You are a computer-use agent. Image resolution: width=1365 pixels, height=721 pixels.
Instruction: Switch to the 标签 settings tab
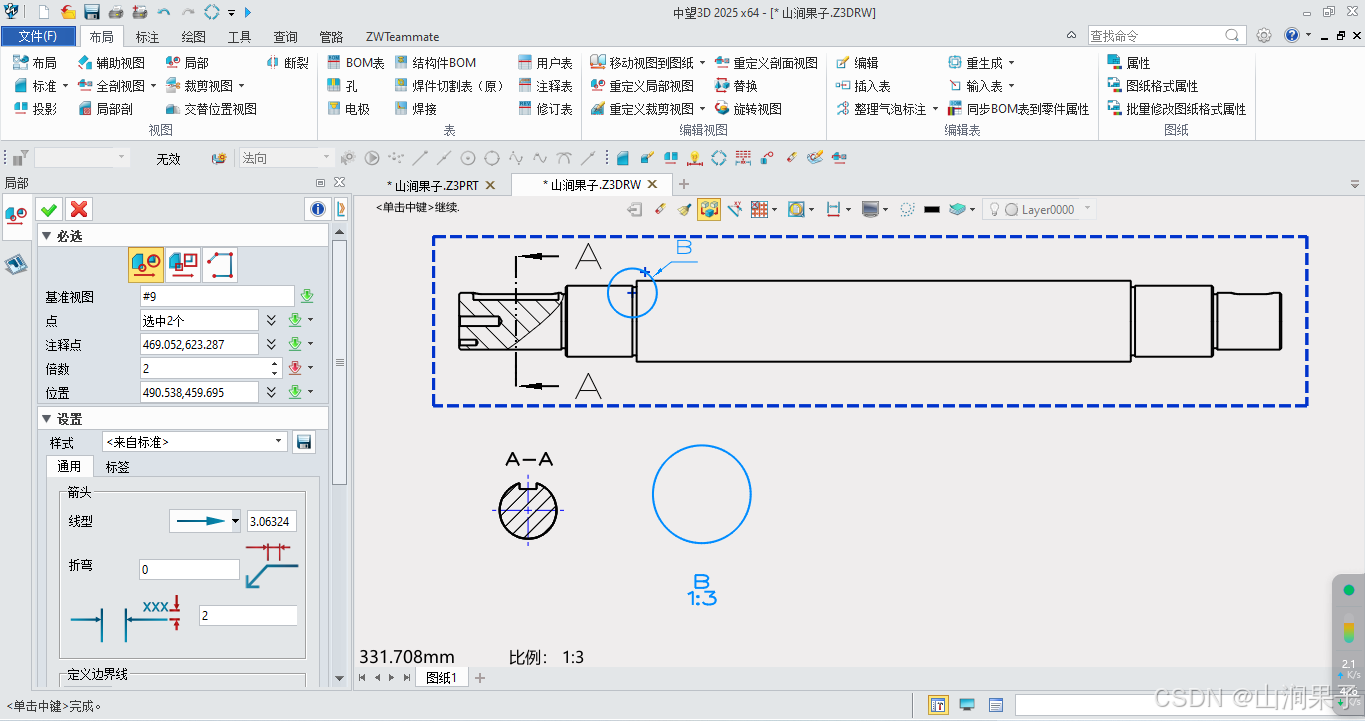[x=118, y=466]
